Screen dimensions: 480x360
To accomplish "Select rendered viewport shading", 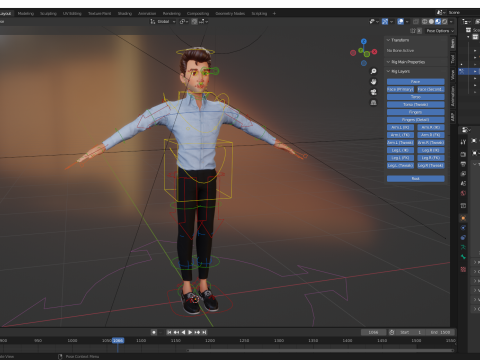I will (445, 21).
